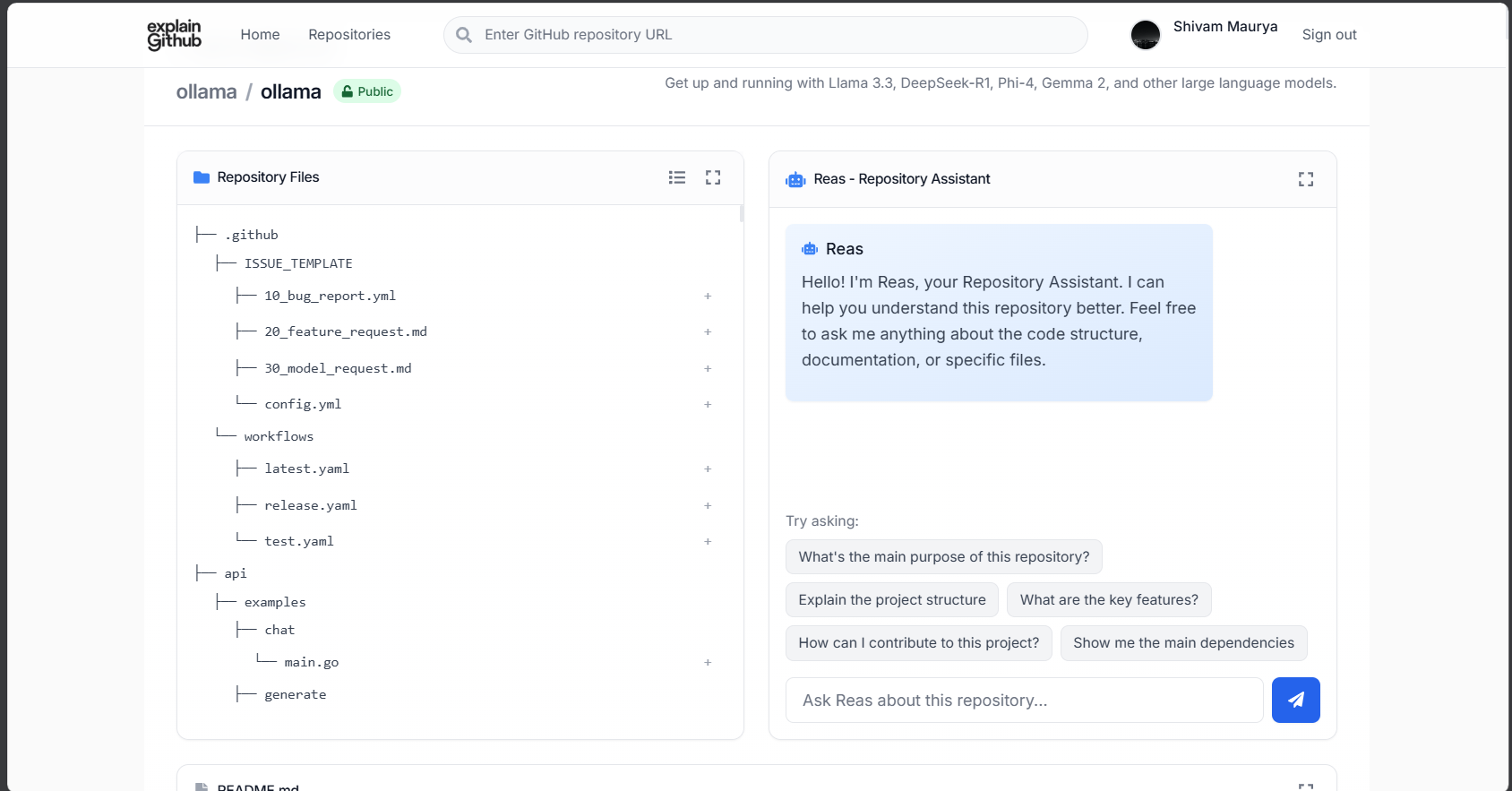Open the Repositories nav link
The width and height of the screenshot is (1512, 791).
349,34
